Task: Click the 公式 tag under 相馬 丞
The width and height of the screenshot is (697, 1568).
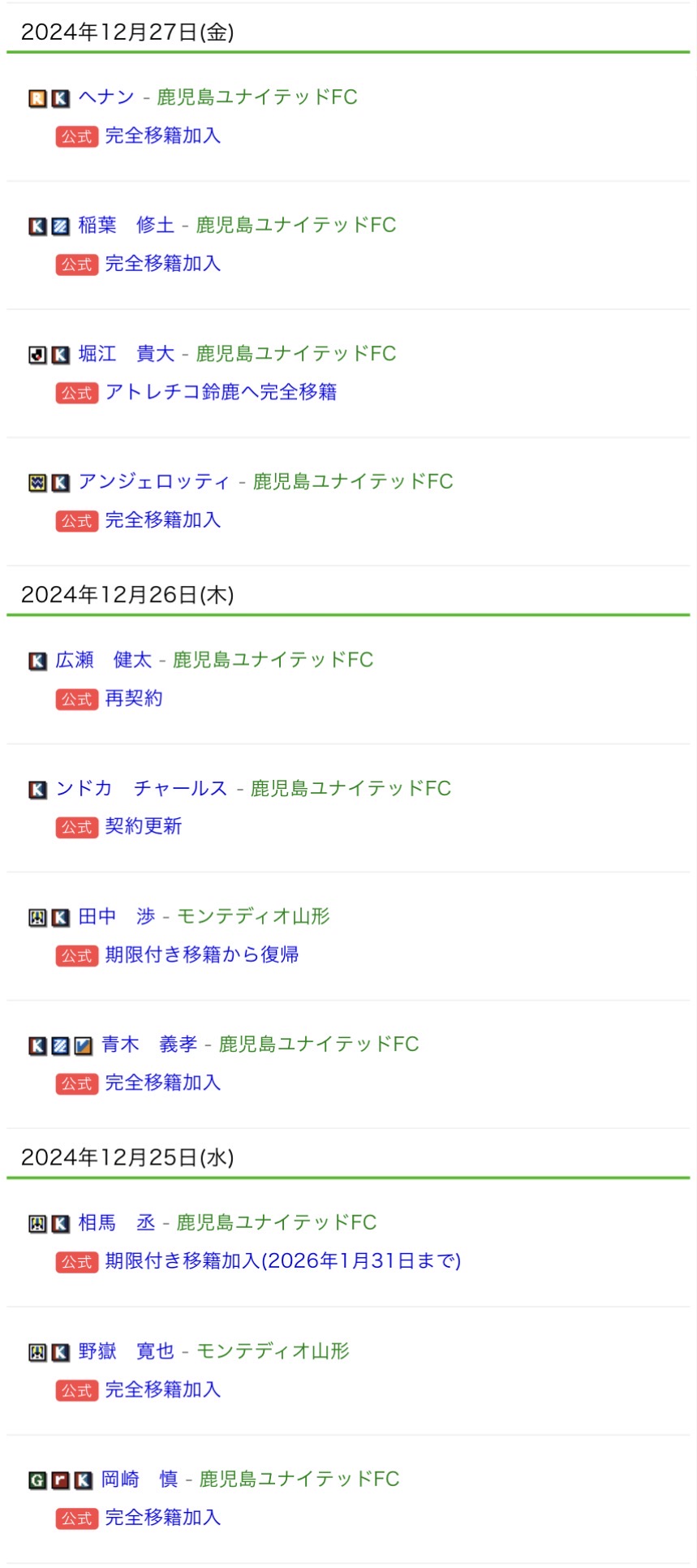Action: click(x=77, y=1262)
